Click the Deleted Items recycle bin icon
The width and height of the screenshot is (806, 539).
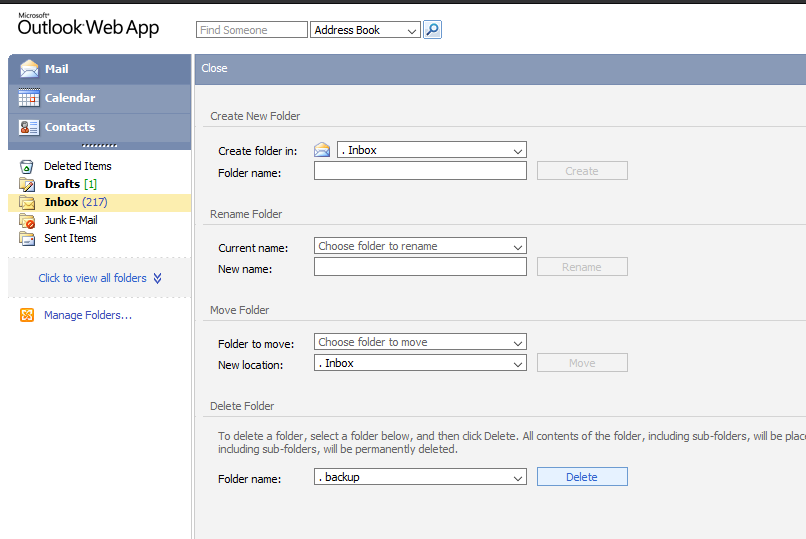click(x=26, y=166)
